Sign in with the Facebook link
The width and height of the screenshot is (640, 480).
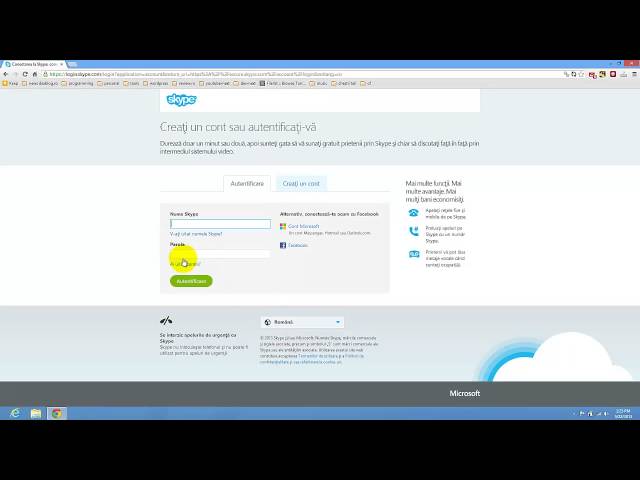pos(298,245)
